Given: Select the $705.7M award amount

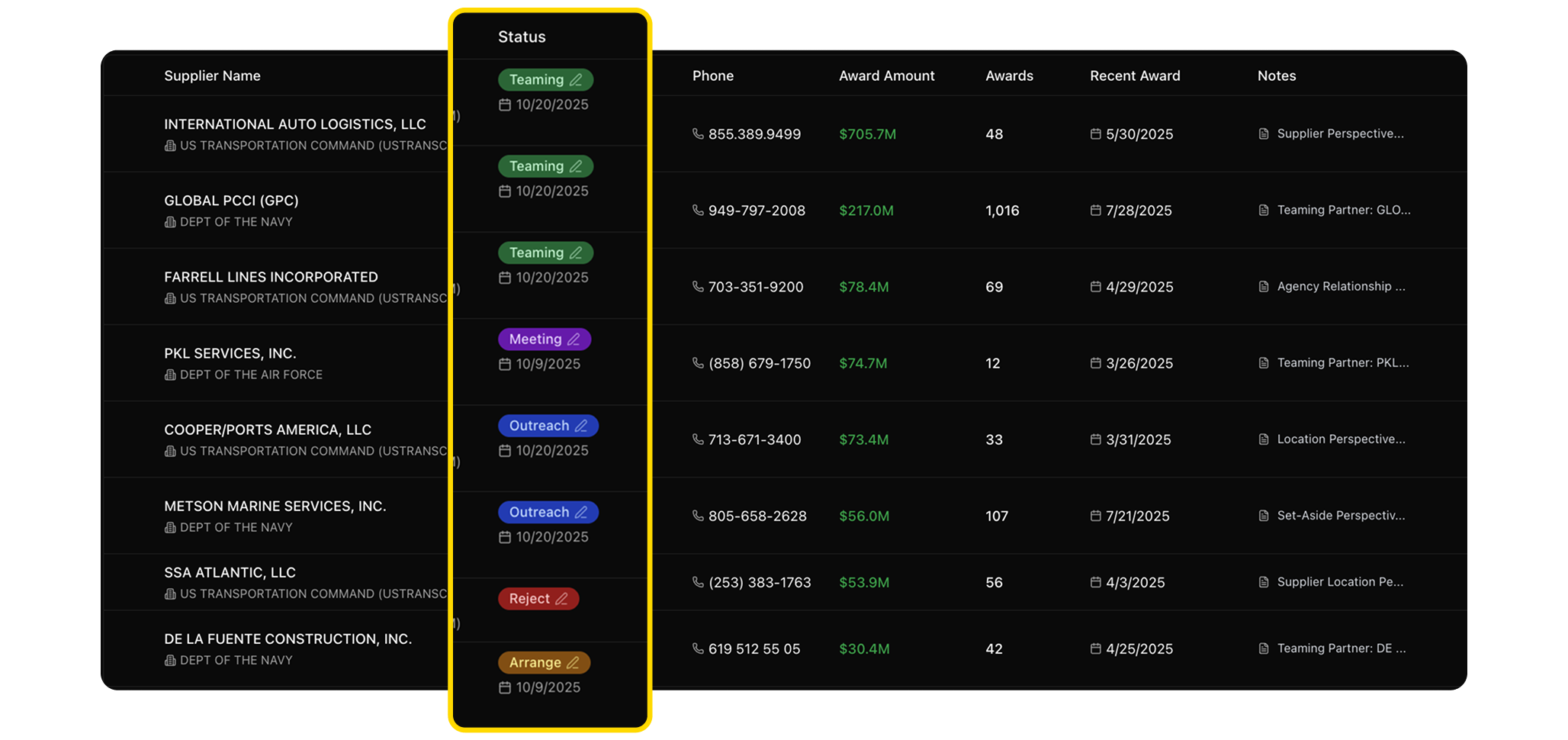Looking at the screenshot, I should [868, 134].
